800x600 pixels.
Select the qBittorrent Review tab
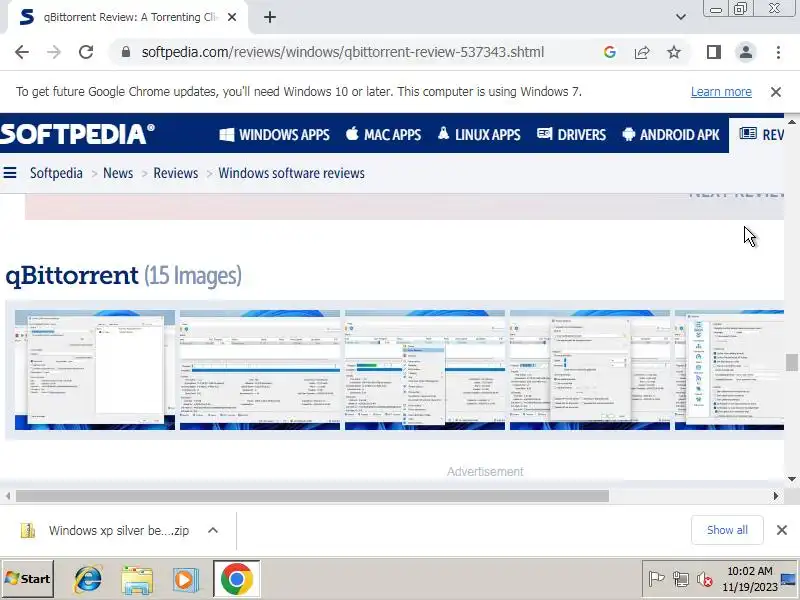tap(128, 17)
